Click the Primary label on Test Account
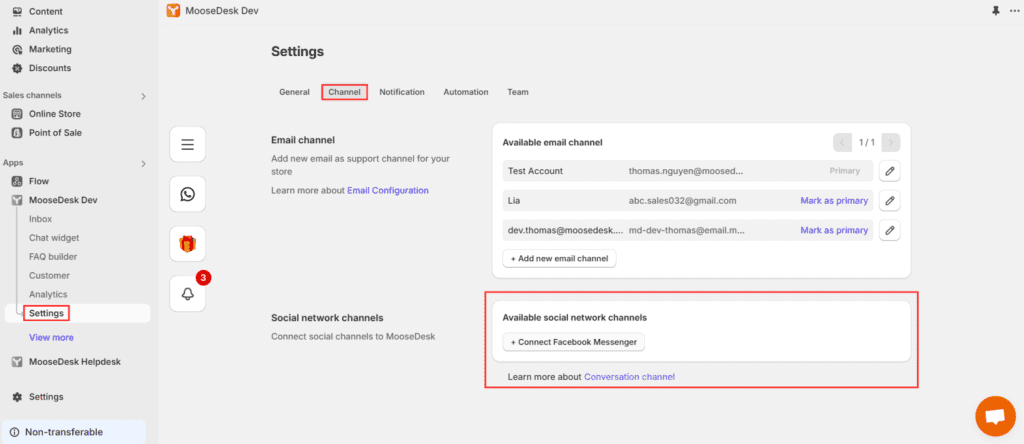The height and width of the screenshot is (444, 1024). click(x=844, y=171)
